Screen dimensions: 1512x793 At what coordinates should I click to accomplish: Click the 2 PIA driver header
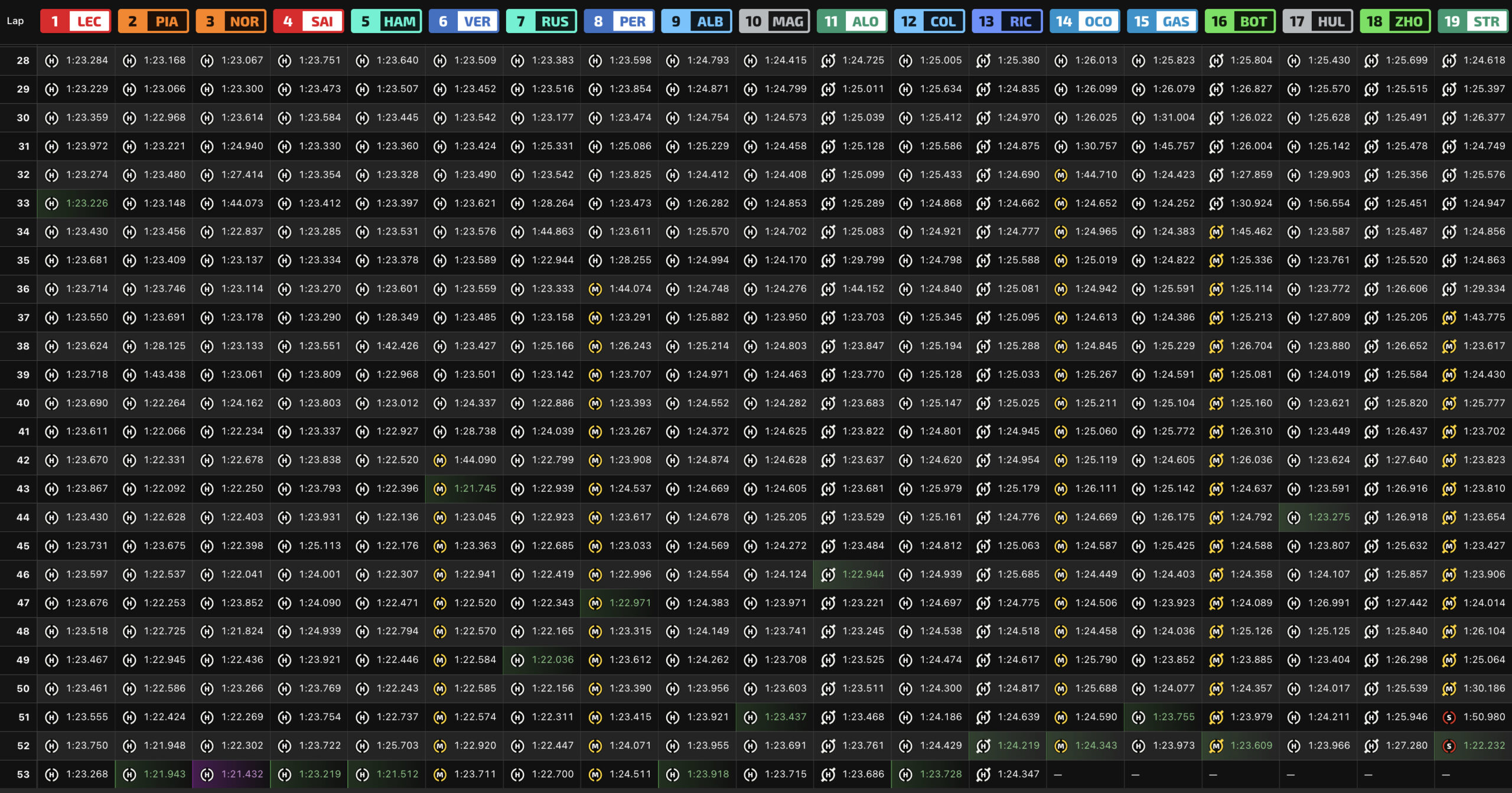coord(153,22)
